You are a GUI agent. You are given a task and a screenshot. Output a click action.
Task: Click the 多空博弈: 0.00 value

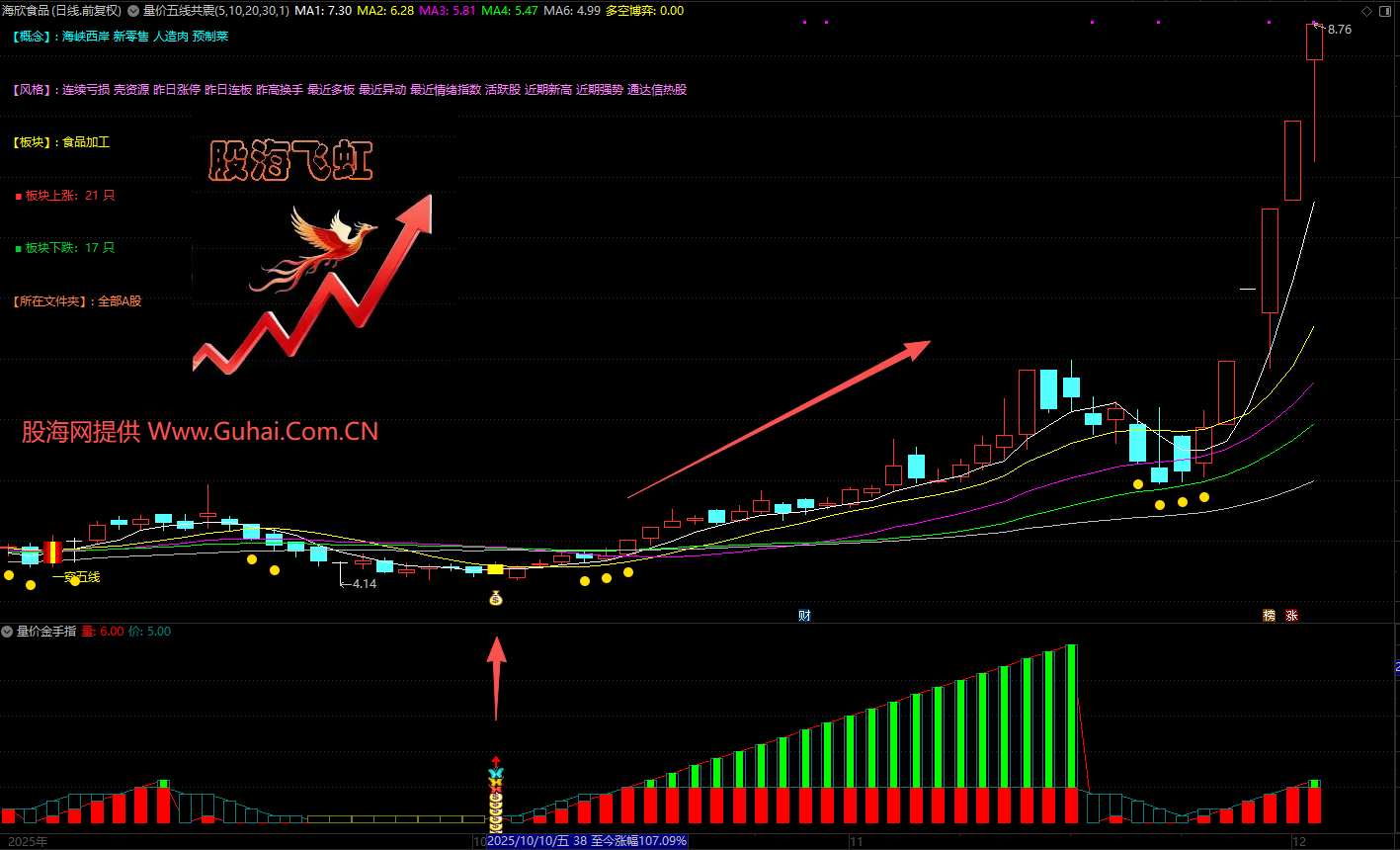coord(644,11)
